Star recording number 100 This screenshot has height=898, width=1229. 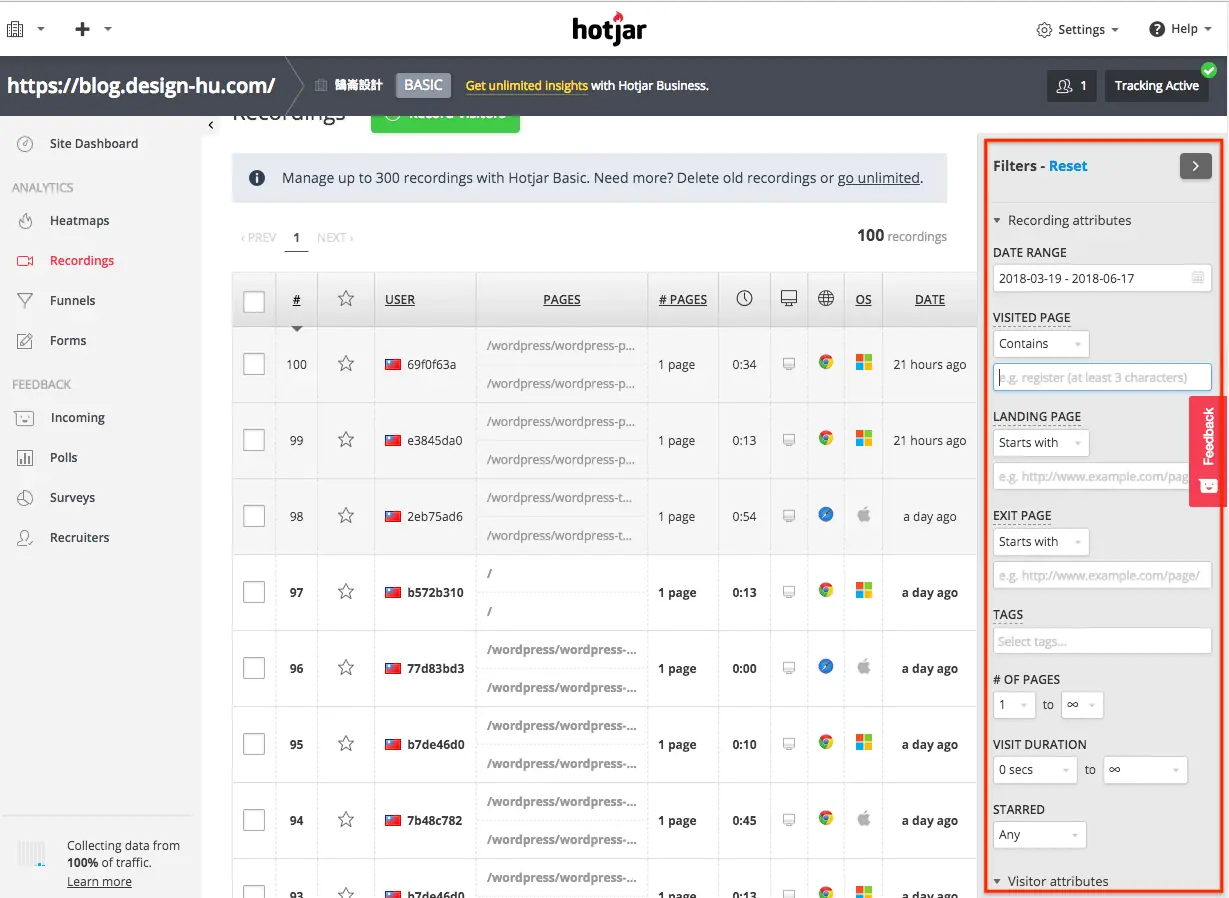[346, 364]
